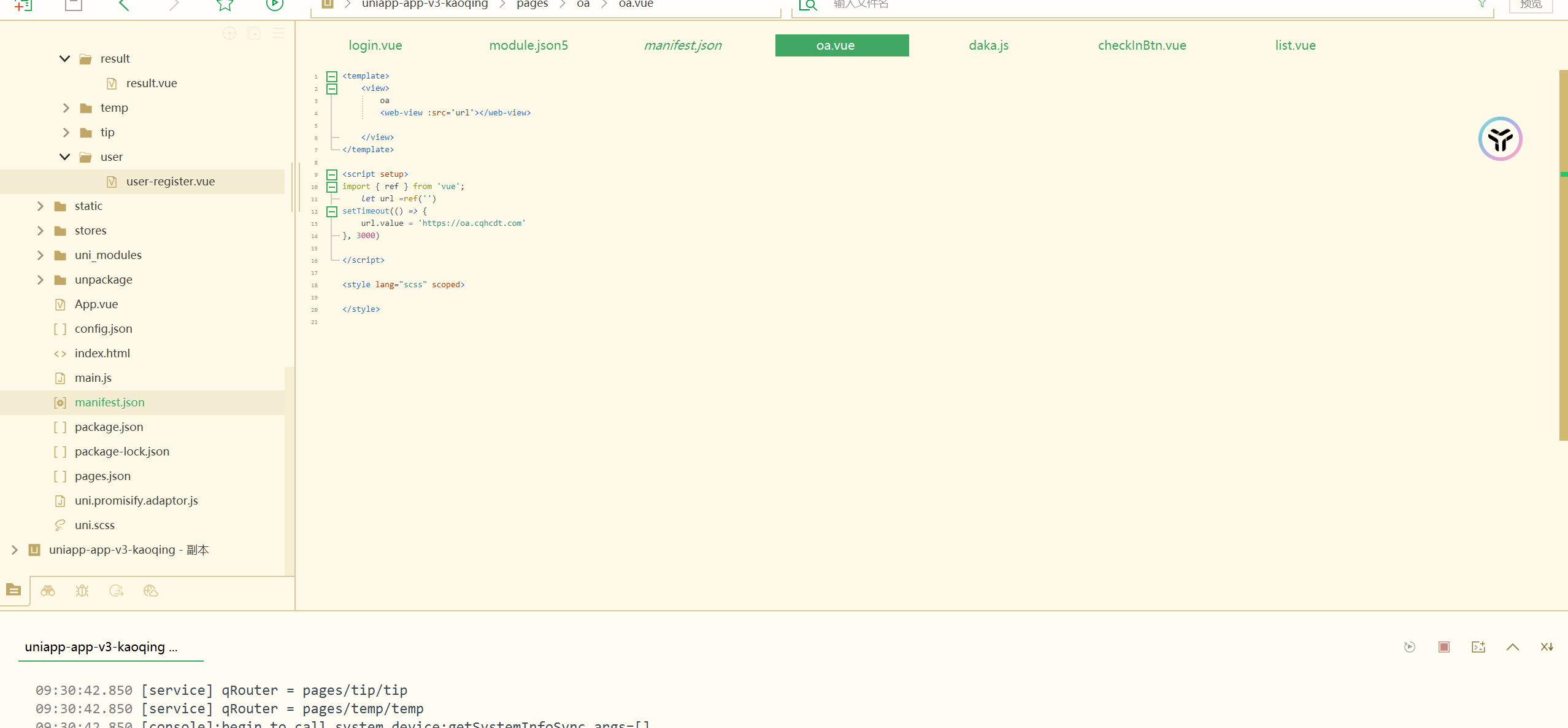Click the rerun console icon

click(1410, 647)
